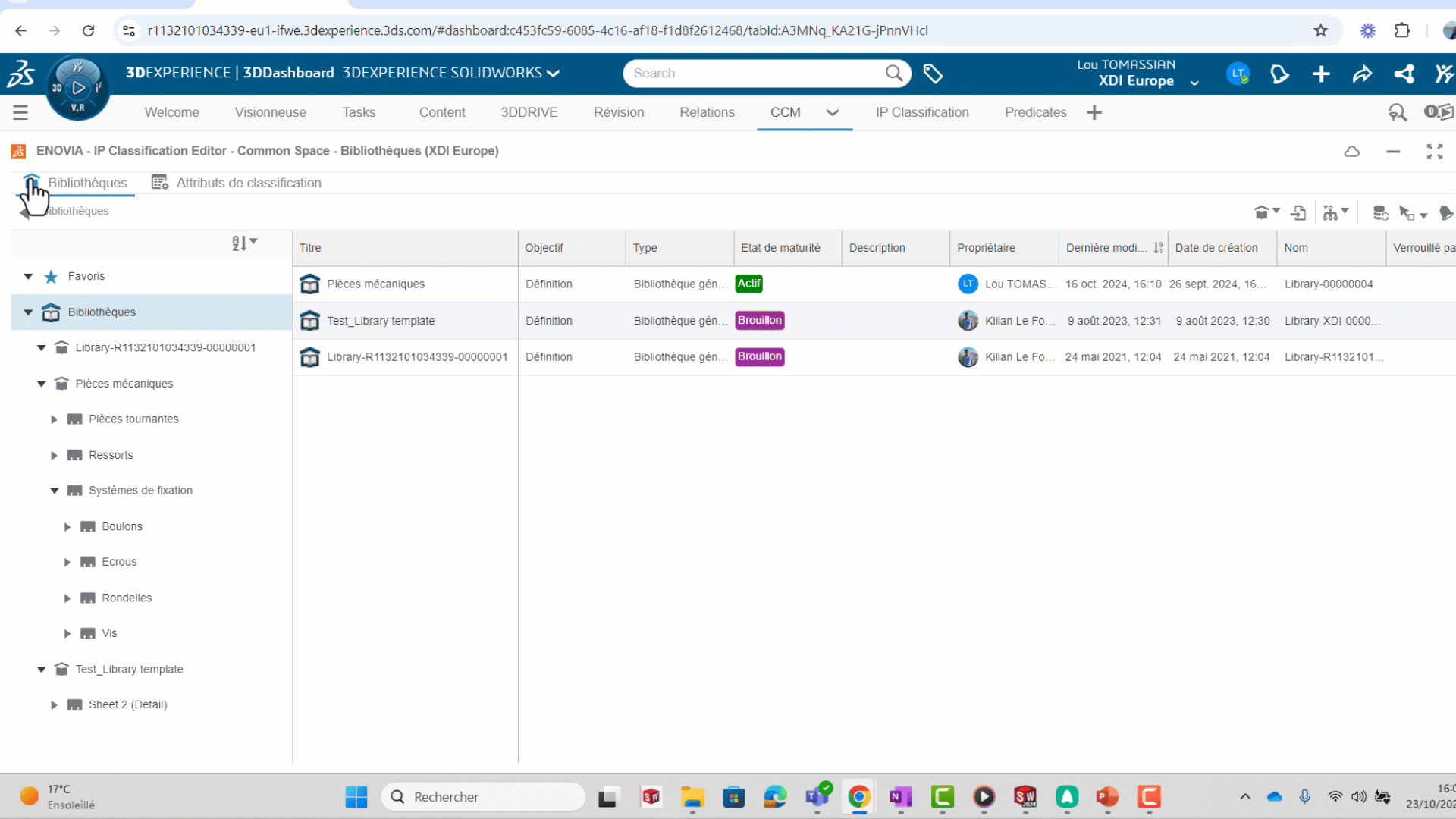Open the Relations menu item
The height and width of the screenshot is (819, 1456).
coord(707,112)
